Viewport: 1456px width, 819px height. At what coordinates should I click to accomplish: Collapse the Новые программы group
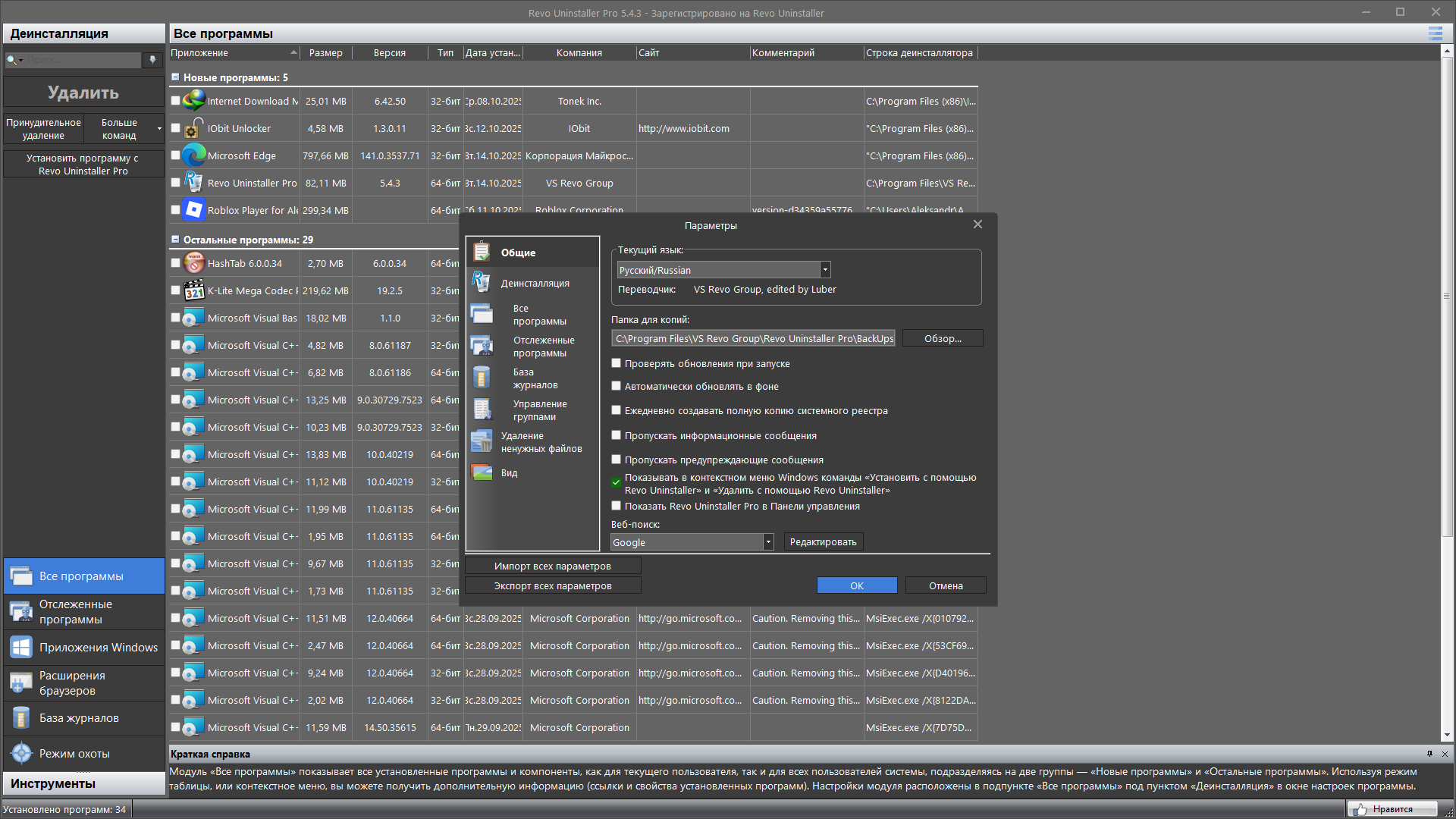[x=175, y=77]
